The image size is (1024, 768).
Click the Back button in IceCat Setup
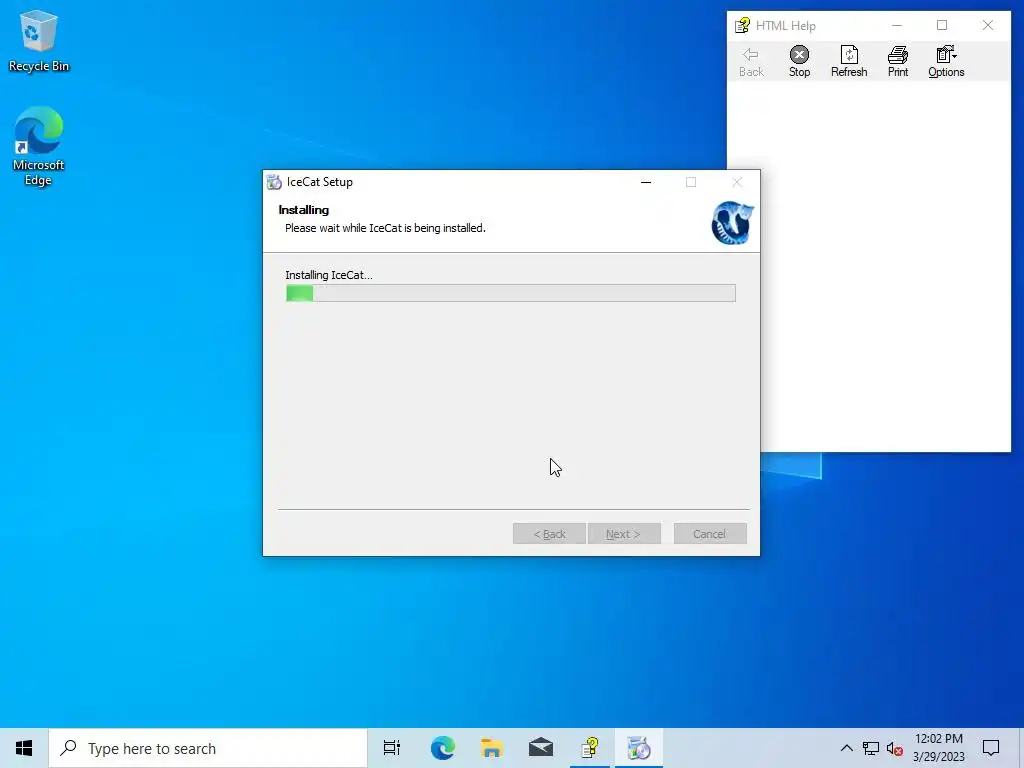tap(549, 534)
